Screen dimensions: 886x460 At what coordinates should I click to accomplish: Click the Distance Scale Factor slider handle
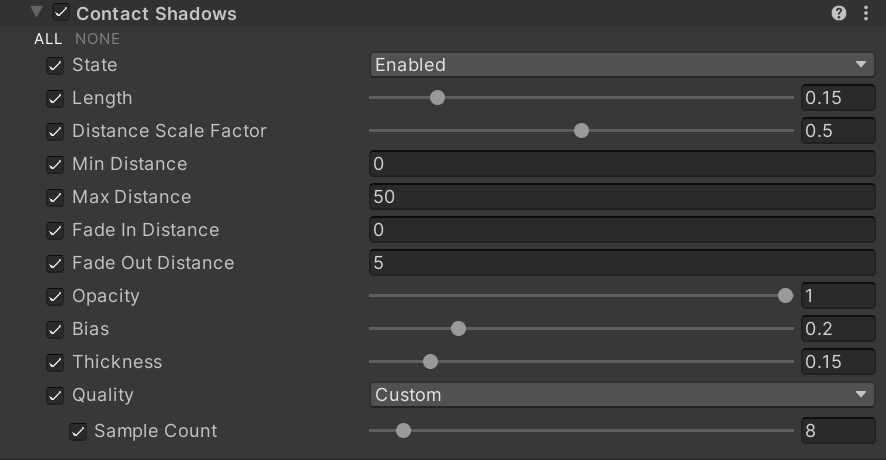pyautogui.click(x=581, y=131)
